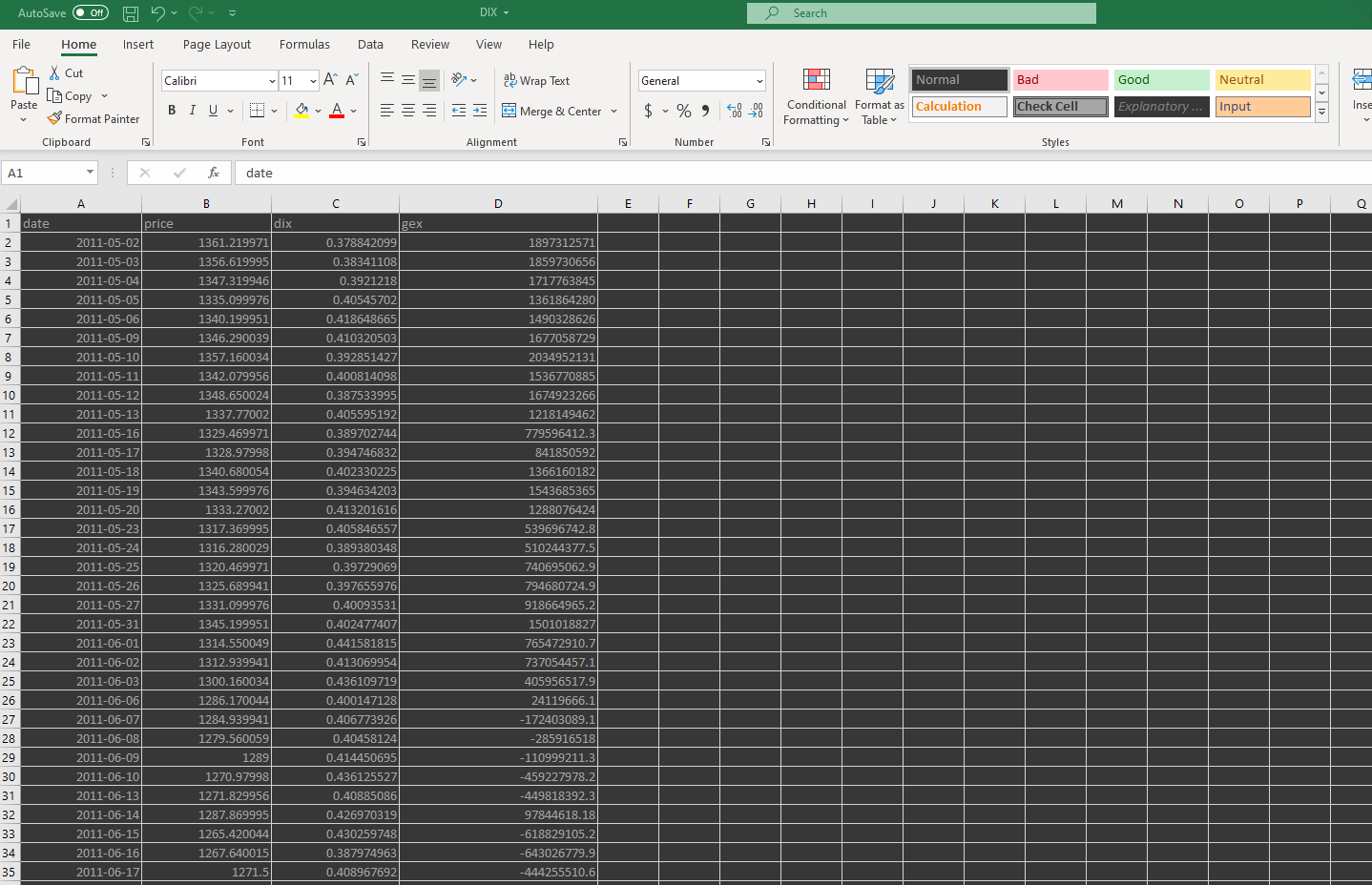Viewport: 1372px width, 885px height.
Task: Click Merge & Center button
Action: (x=552, y=112)
